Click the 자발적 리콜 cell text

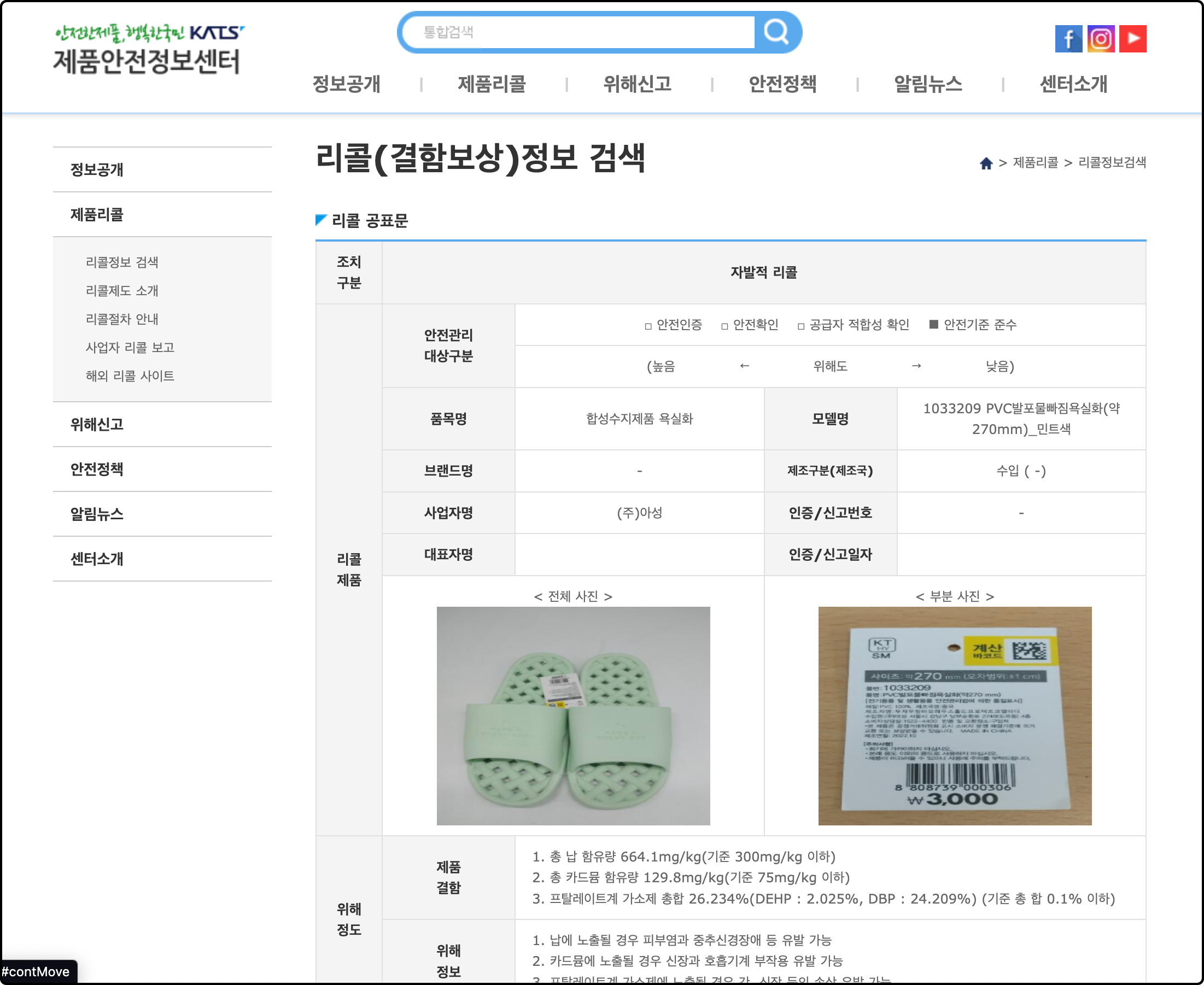[763, 272]
